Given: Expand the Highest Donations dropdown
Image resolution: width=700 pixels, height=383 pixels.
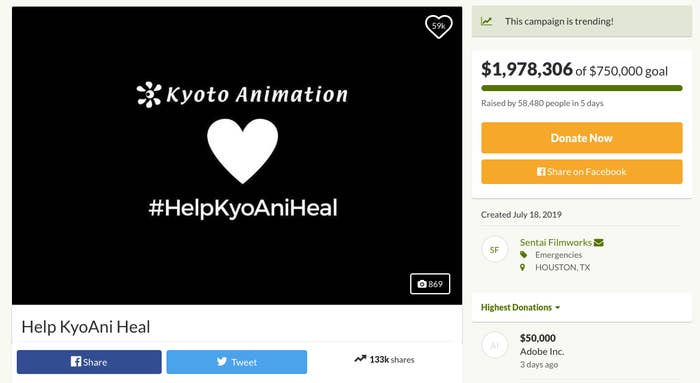Looking at the screenshot, I should [x=520, y=307].
